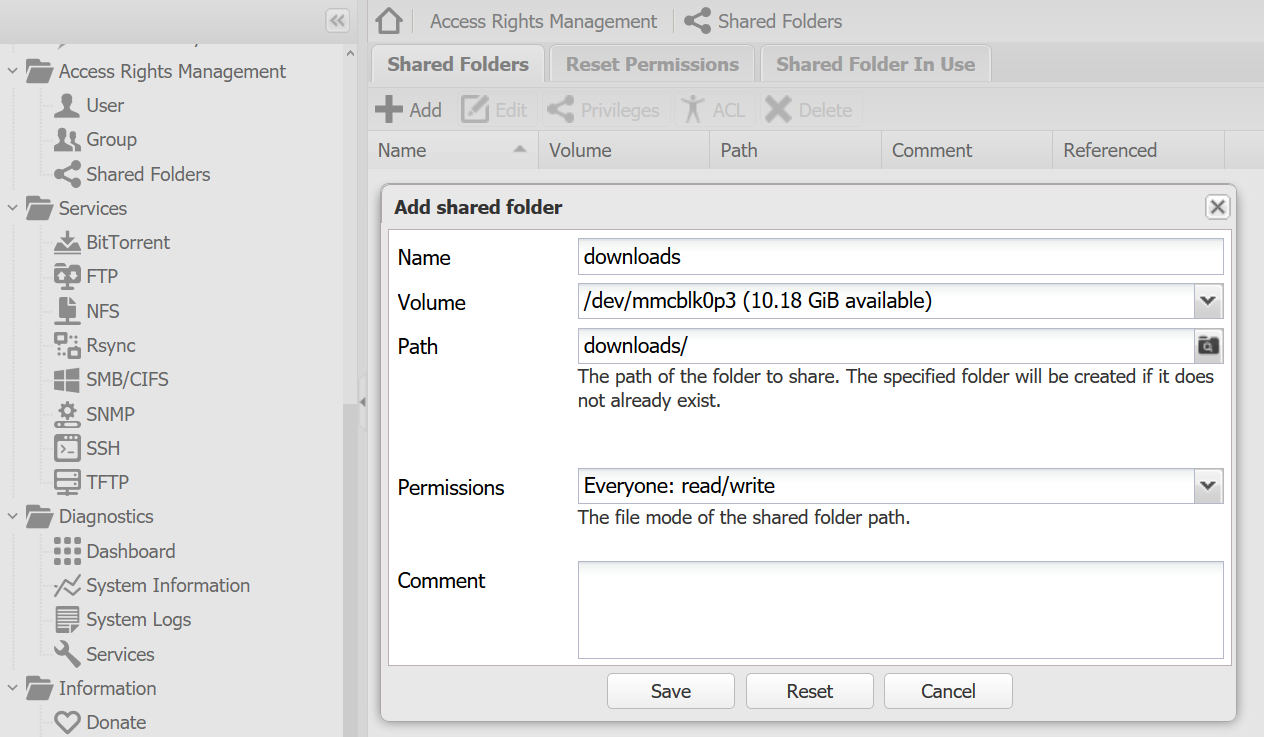The height and width of the screenshot is (737, 1264).
Task: Go to the Dashboard diagnostics page
Action: (x=130, y=551)
